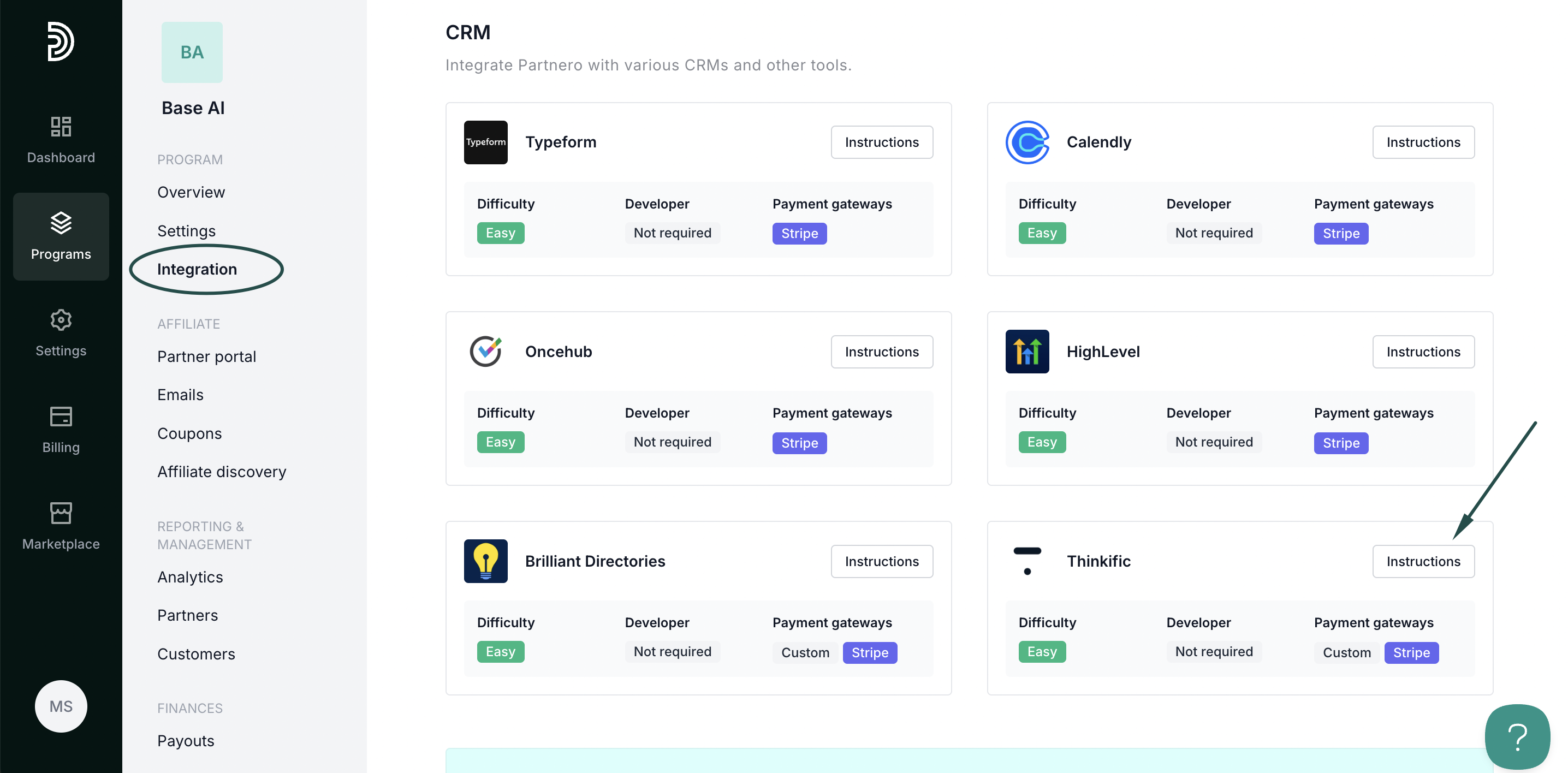Click the HighLevel card title
Image resolution: width=1568 pixels, height=773 pixels.
(1103, 351)
